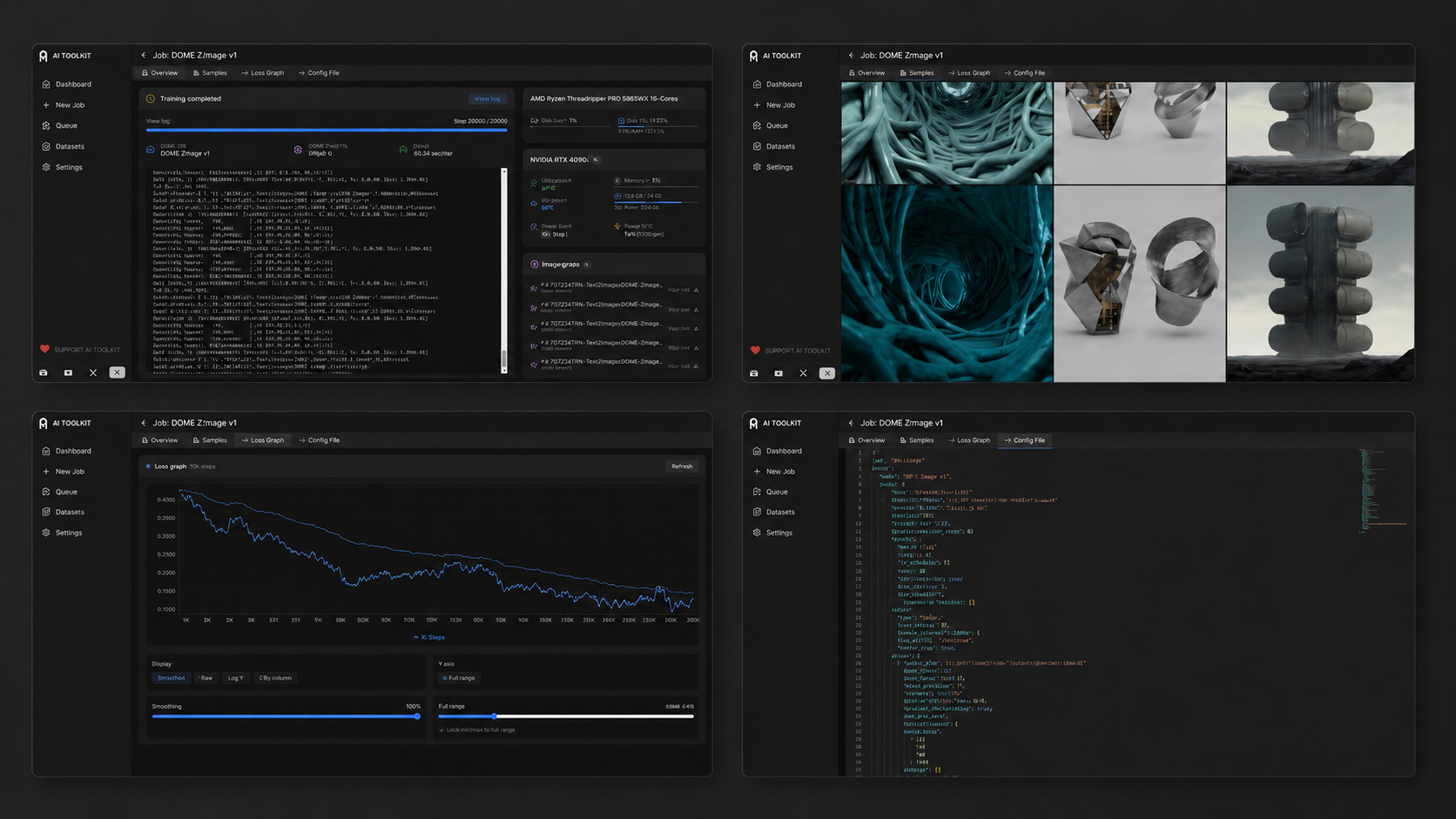The width and height of the screenshot is (1456, 819).
Task: Adjust the Smoothing slider handle
Action: coord(417,716)
